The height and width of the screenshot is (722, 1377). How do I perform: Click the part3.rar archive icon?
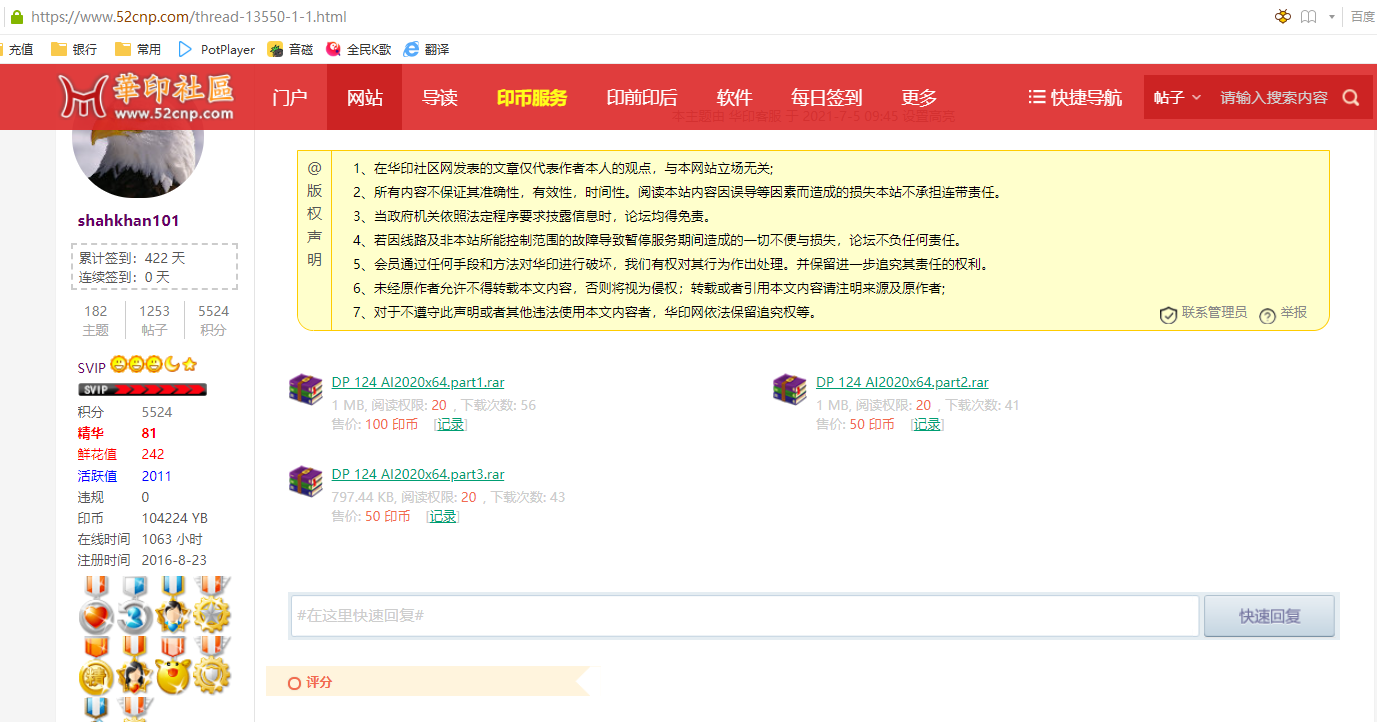click(x=305, y=481)
